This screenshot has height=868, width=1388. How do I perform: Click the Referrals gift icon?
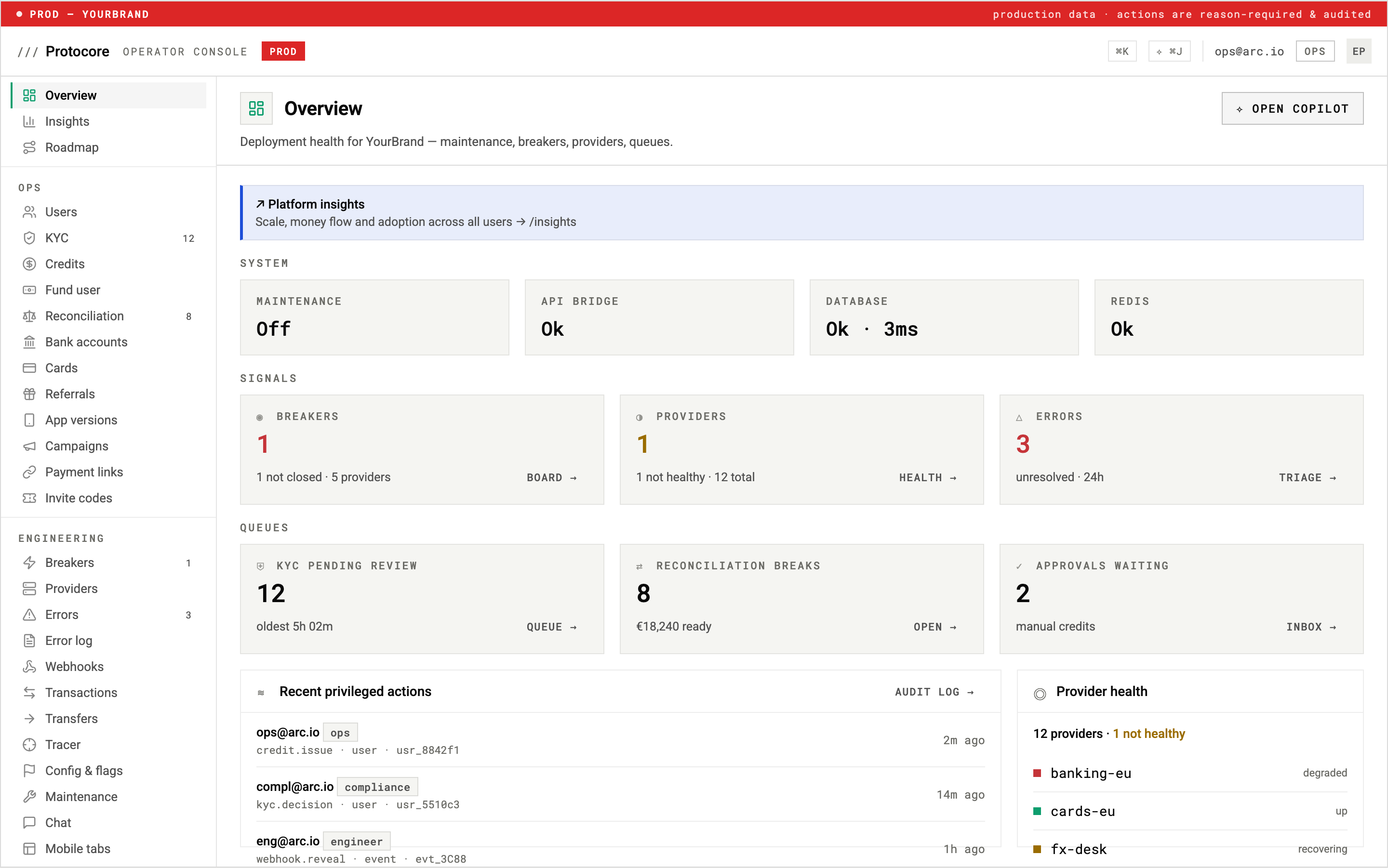tap(29, 394)
